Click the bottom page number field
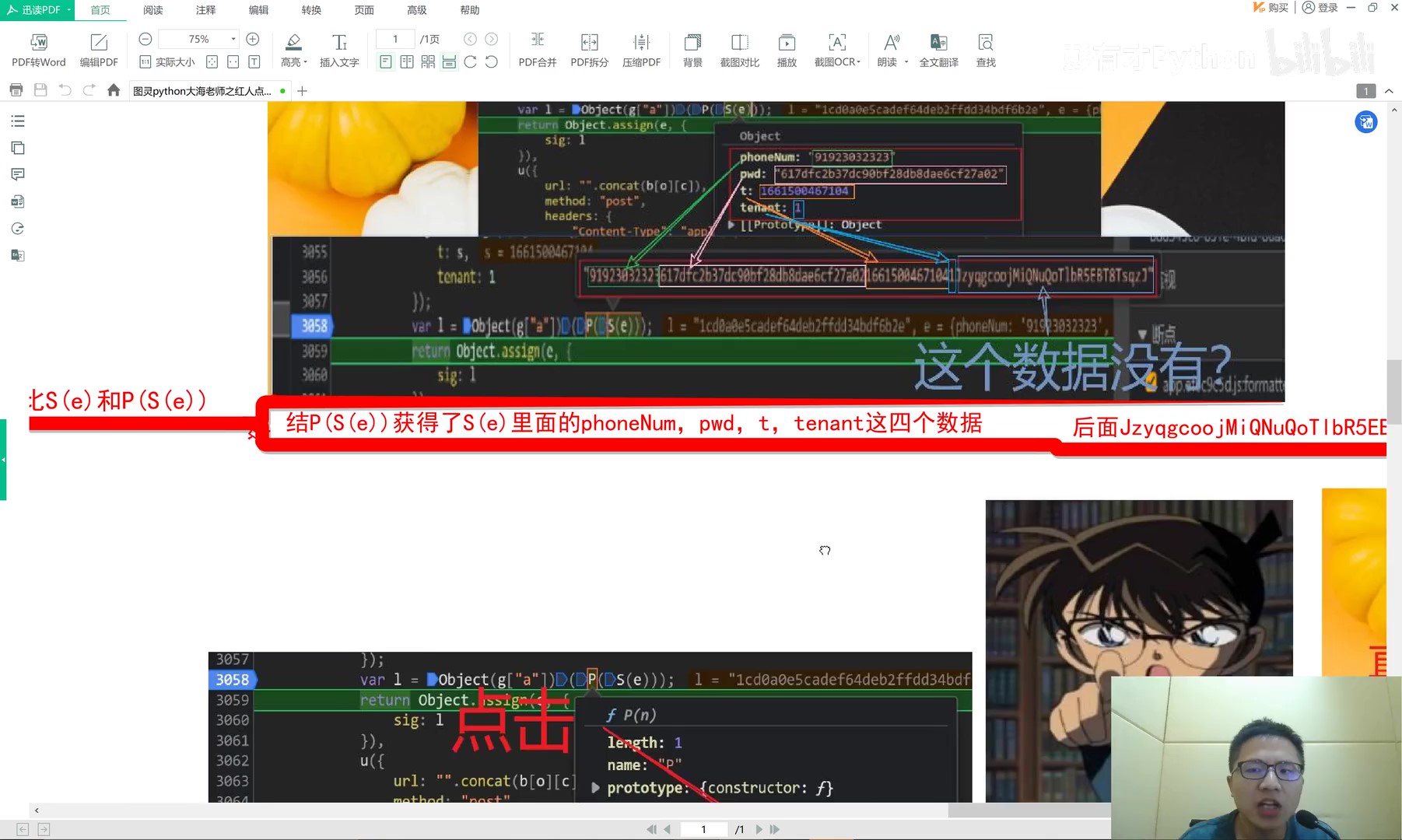Screen dimensions: 1402x840 pos(703,829)
